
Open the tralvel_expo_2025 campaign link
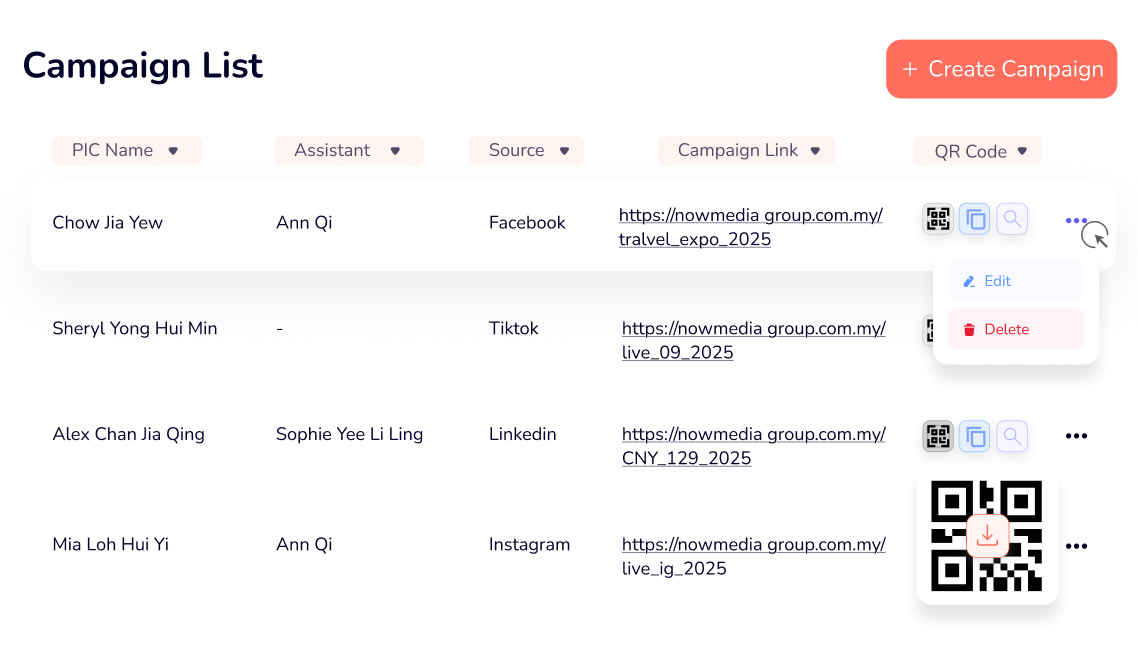tap(750, 227)
